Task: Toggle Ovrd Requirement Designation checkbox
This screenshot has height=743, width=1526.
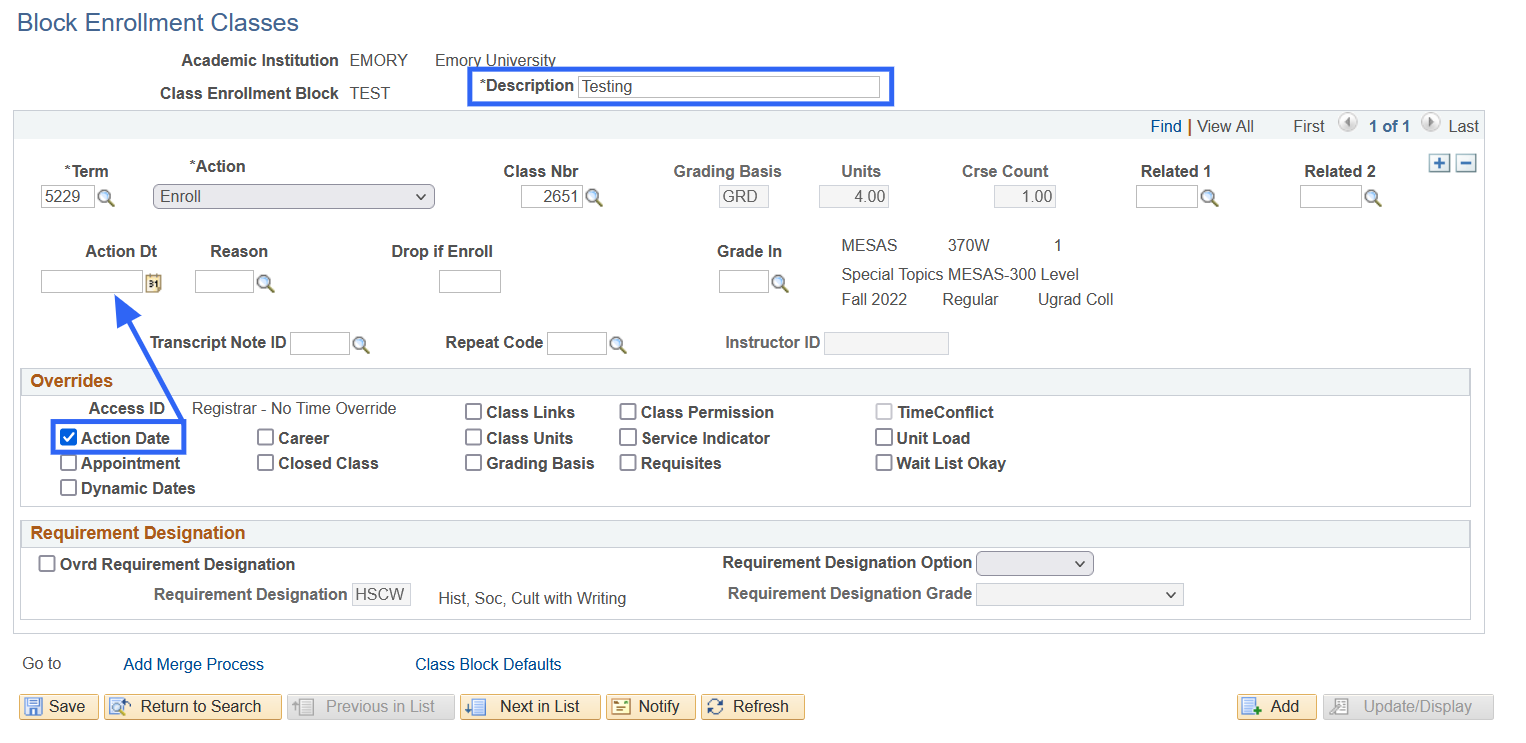Action: point(47,564)
